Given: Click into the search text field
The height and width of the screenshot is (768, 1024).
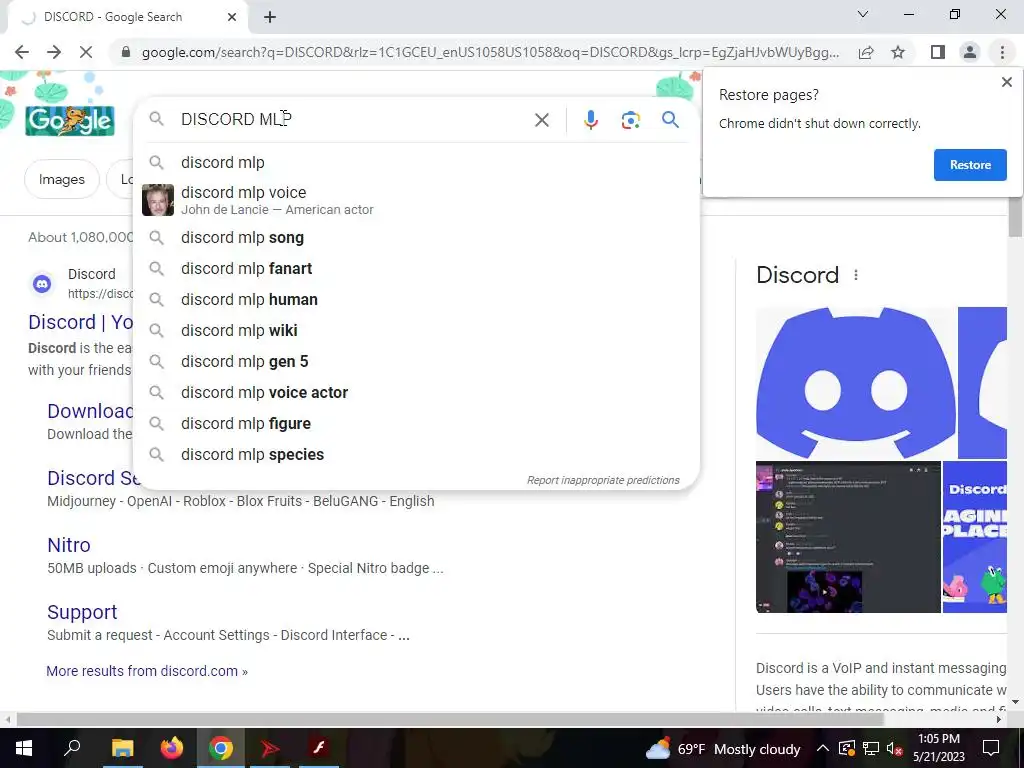Looking at the screenshot, I should (353, 120).
